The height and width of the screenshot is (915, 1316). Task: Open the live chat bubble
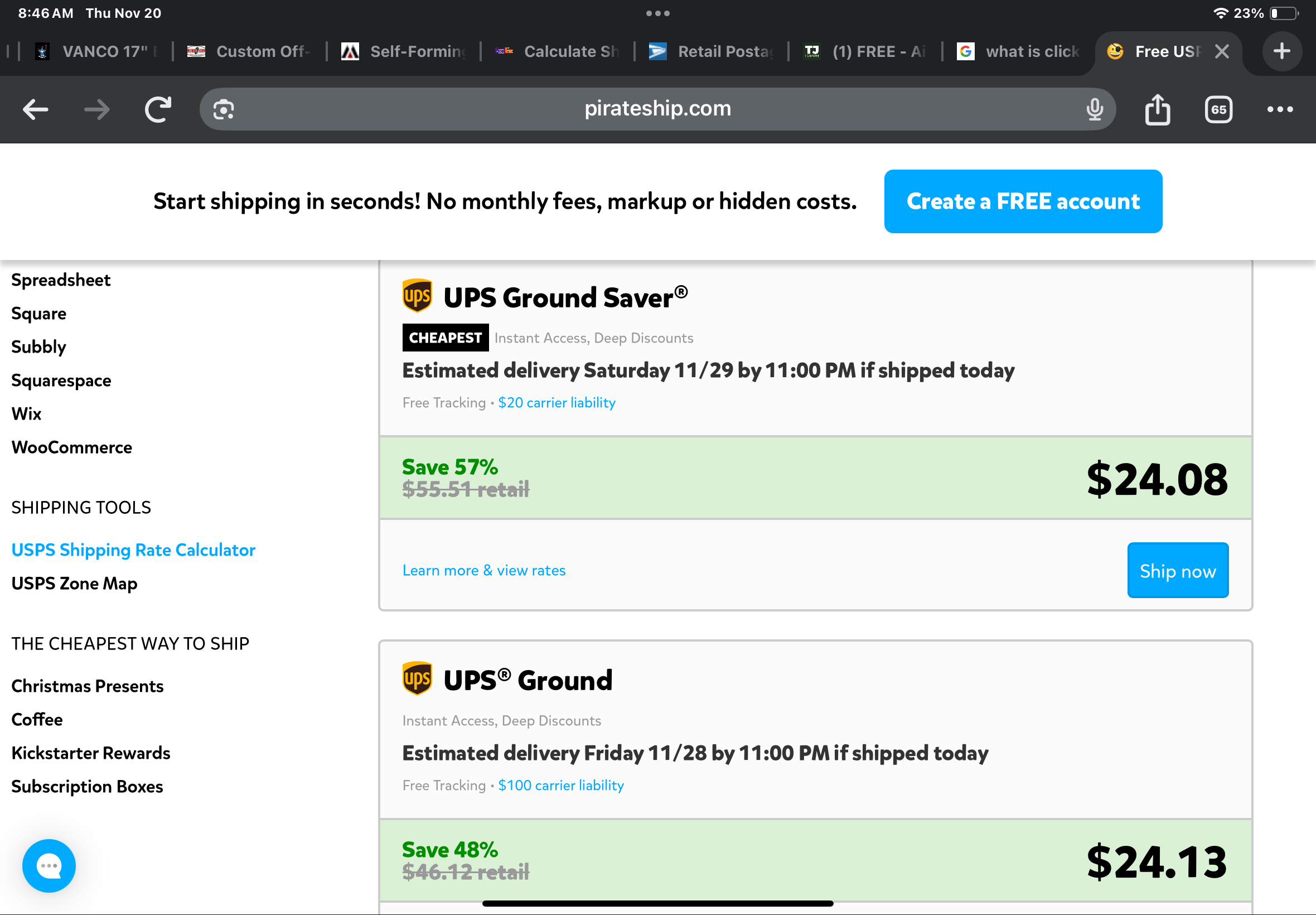(x=49, y=865)
